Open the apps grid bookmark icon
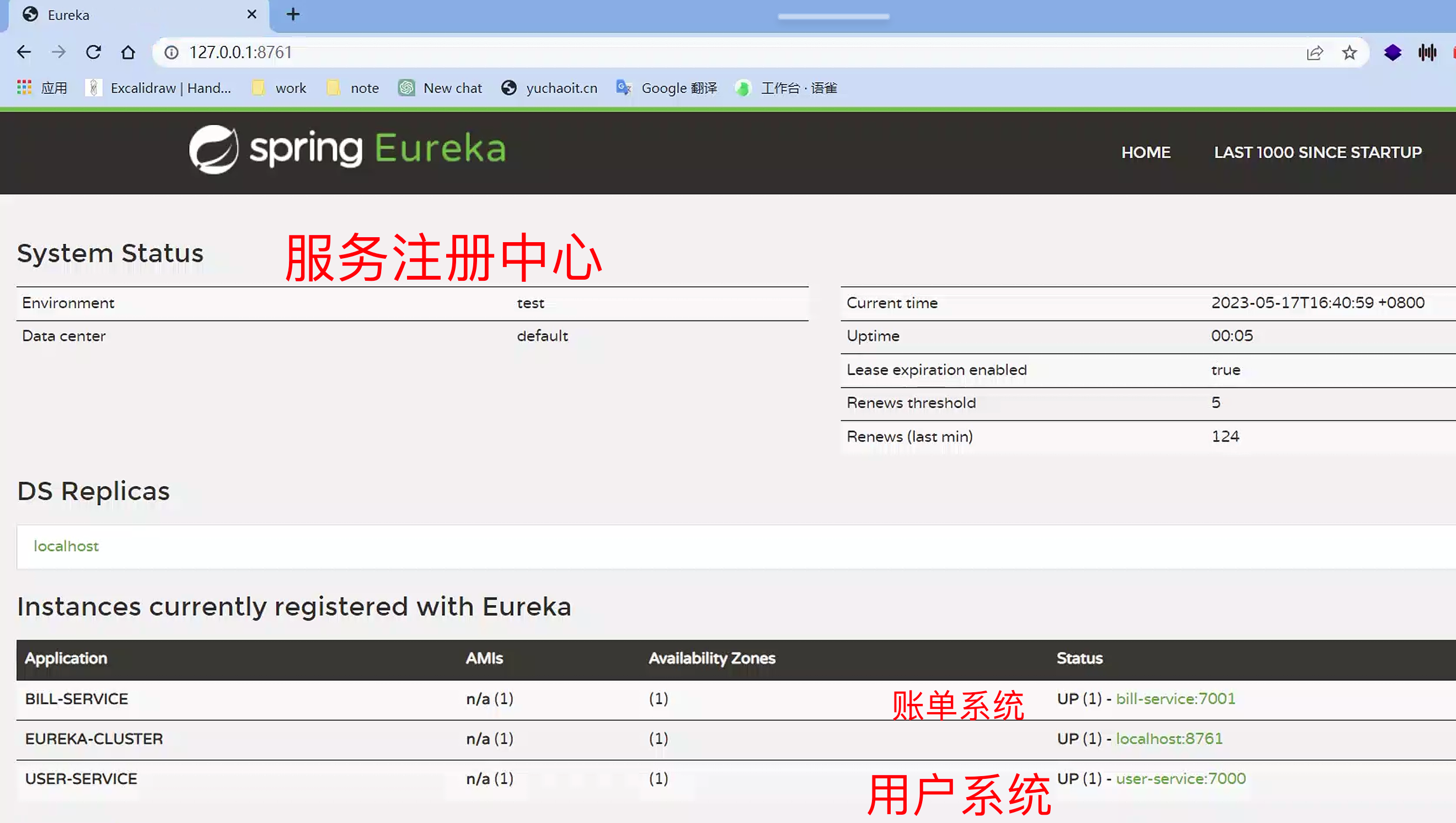Viewport: 1456px width, 823px height. [x=24, y=88]
